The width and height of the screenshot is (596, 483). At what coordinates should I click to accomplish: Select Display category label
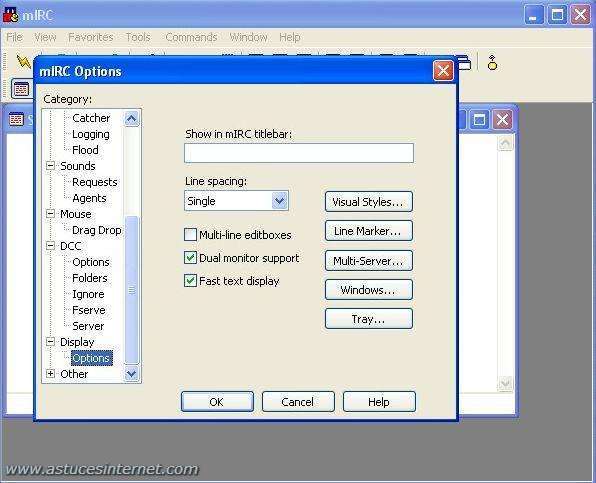77,342
